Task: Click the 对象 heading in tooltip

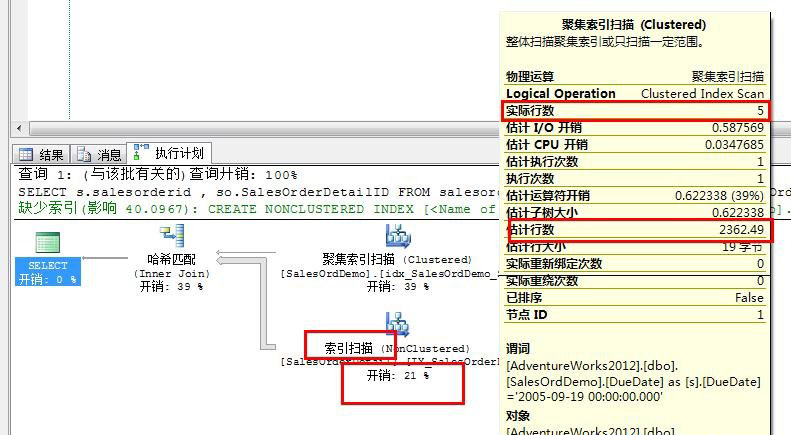Action: tap(518, 416)
